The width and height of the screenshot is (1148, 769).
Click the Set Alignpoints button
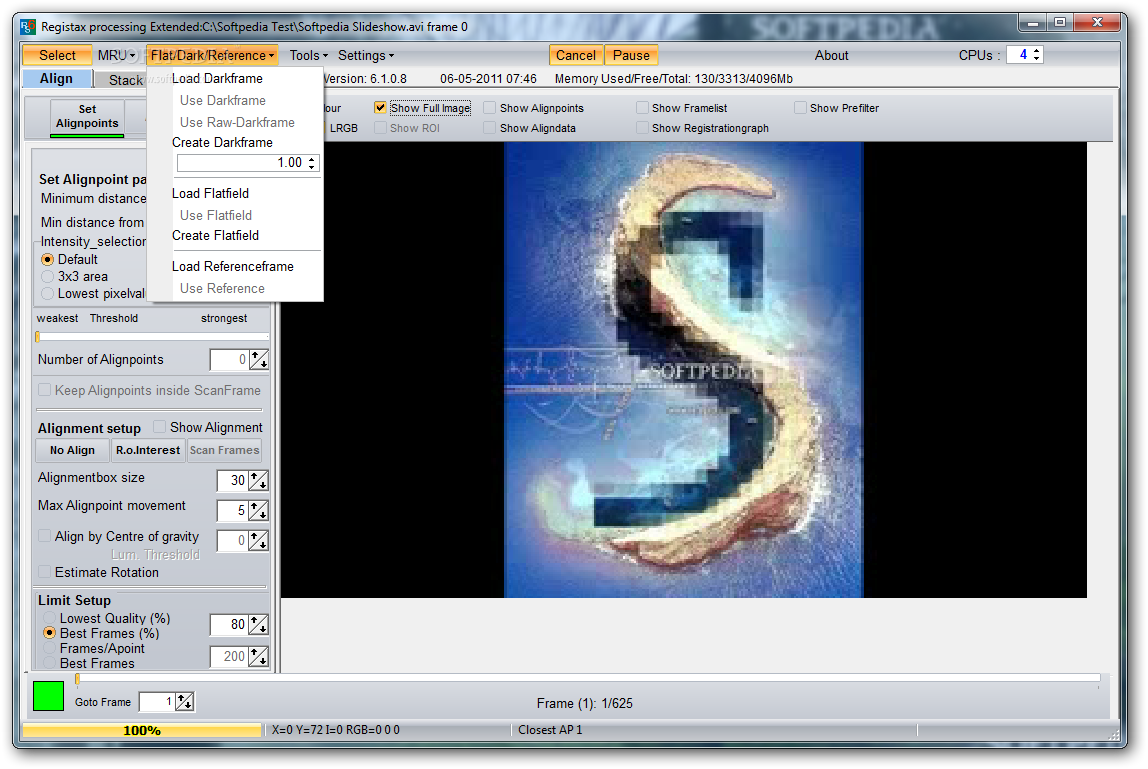[87, 116]
